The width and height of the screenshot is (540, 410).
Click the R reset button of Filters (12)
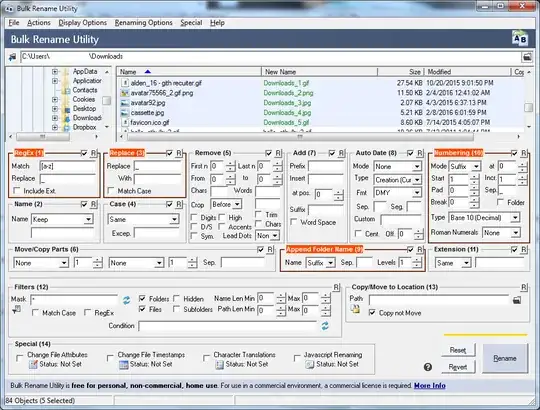(336, 287)
